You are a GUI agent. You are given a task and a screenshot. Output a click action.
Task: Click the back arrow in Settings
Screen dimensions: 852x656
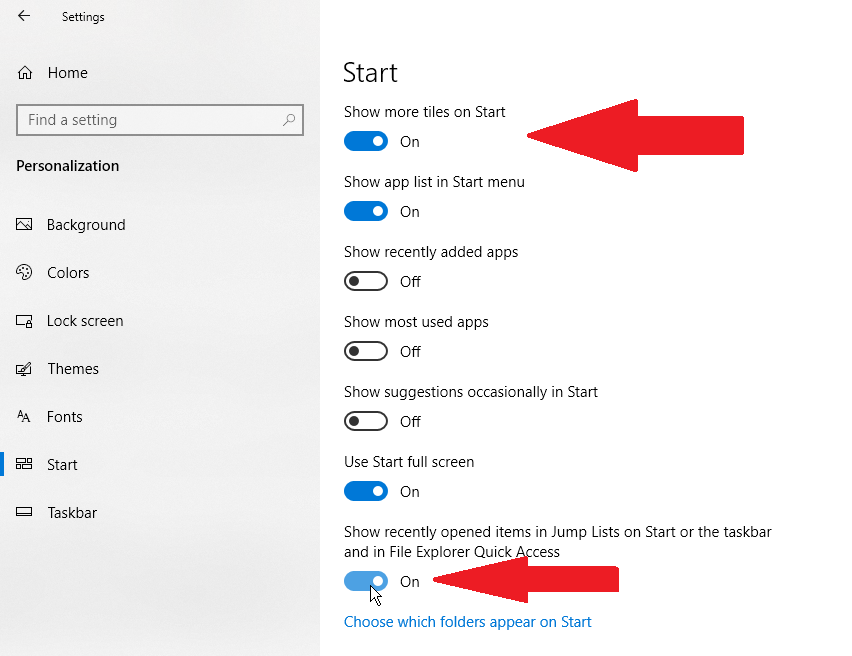[x=24, y=16]
